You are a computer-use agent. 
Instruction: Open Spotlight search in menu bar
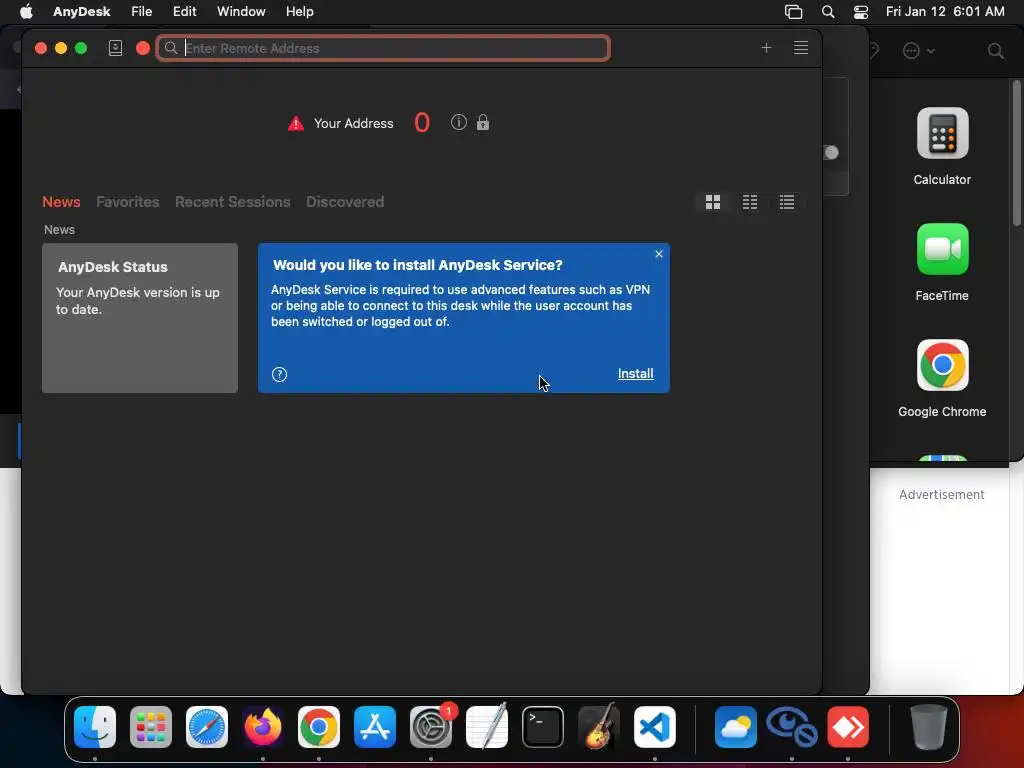pyautogui.click(x=827, y=12)
